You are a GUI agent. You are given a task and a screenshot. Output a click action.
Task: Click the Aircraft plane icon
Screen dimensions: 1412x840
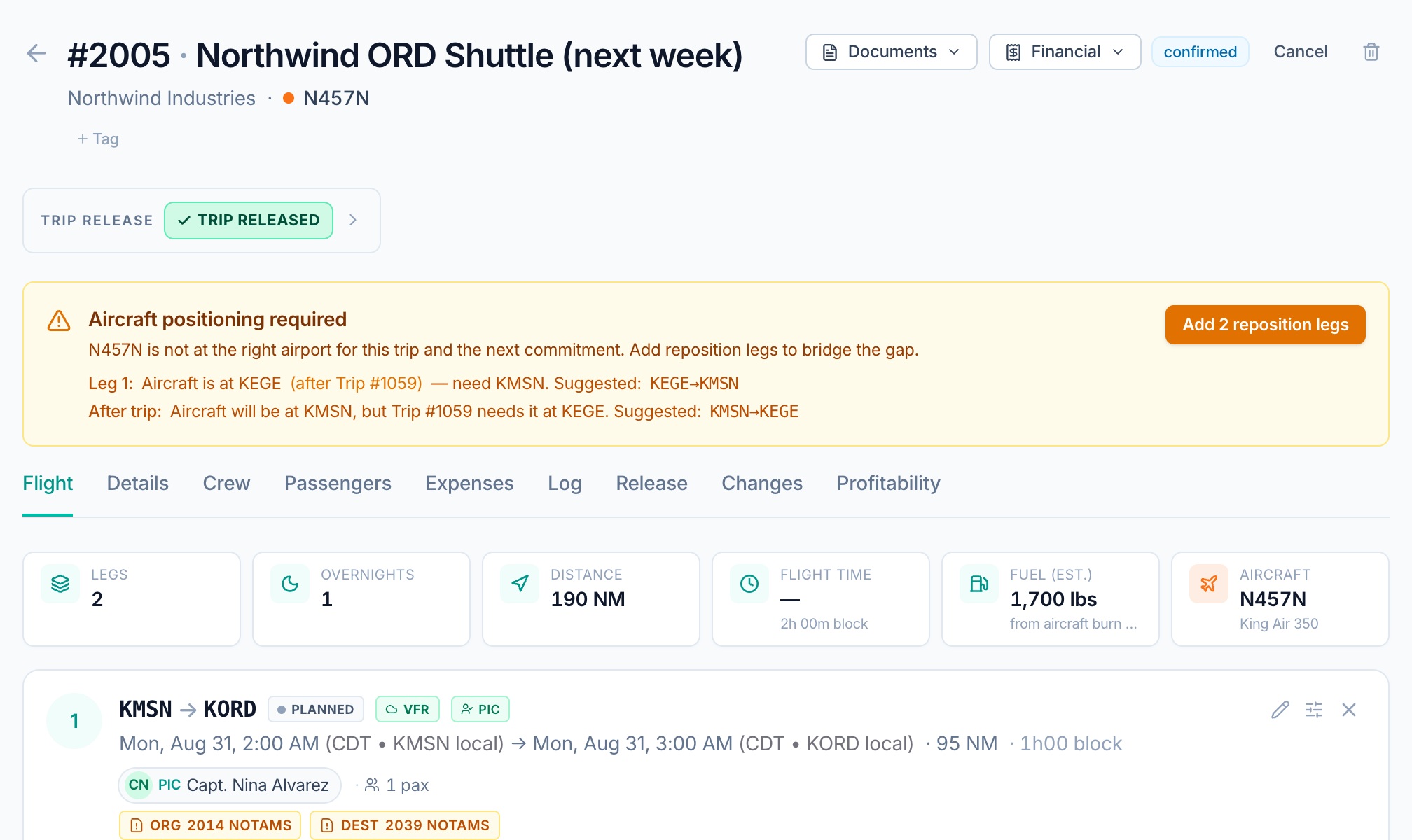1209,584
